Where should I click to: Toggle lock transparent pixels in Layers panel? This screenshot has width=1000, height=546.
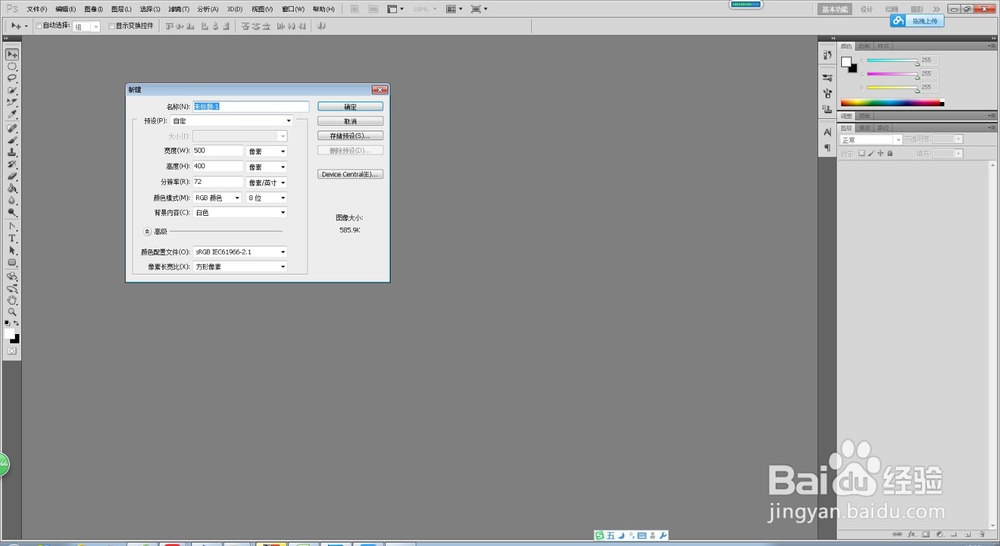(862, 154)
